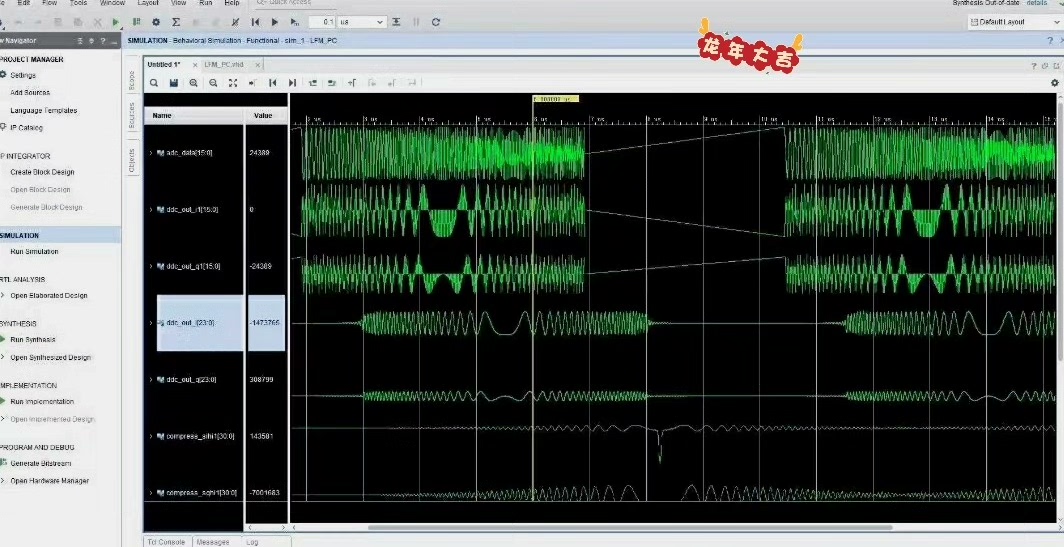Click the Next Transition icon

tap(332, 83)
